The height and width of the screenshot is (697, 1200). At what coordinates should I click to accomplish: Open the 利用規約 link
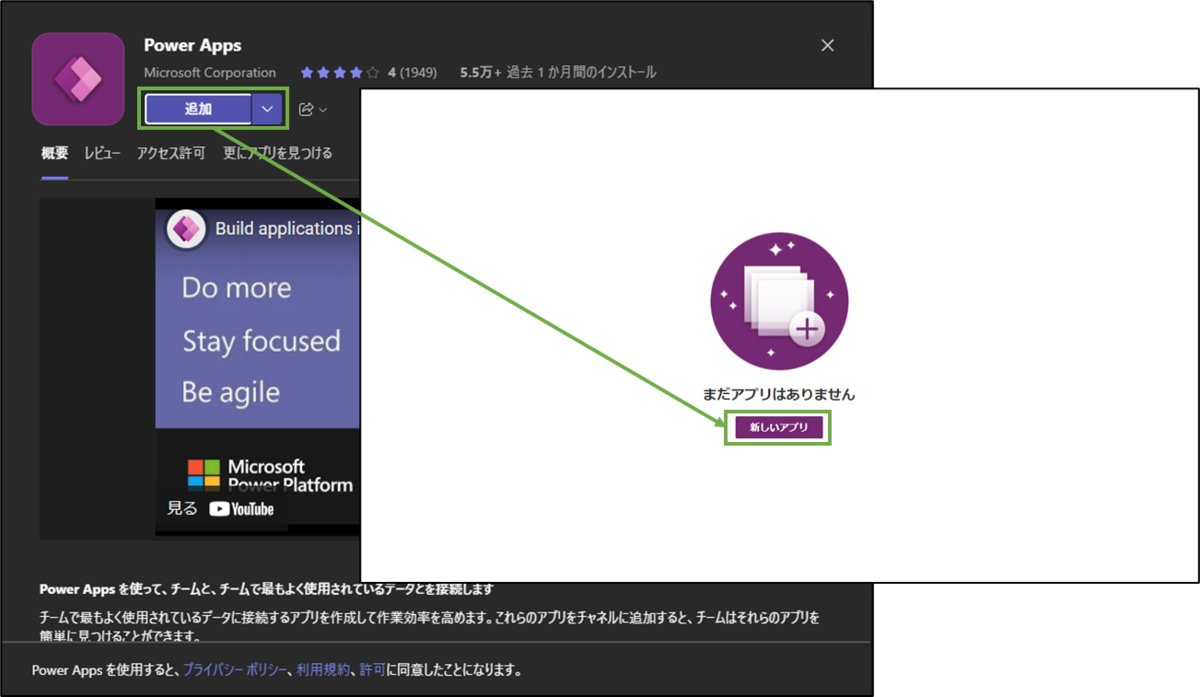324,670
